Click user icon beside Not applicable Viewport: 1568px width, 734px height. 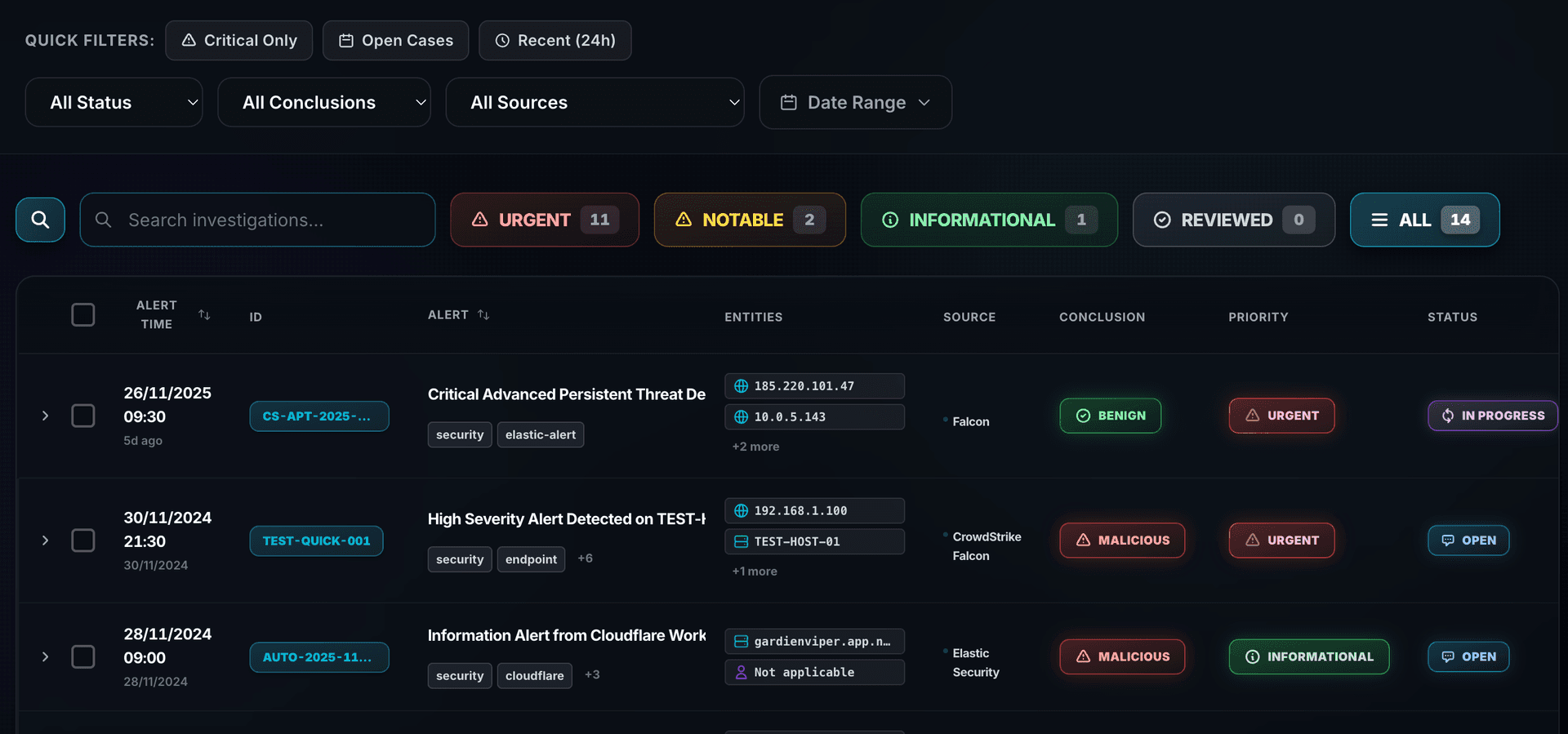pyautogui.click(x=741, y=672)
